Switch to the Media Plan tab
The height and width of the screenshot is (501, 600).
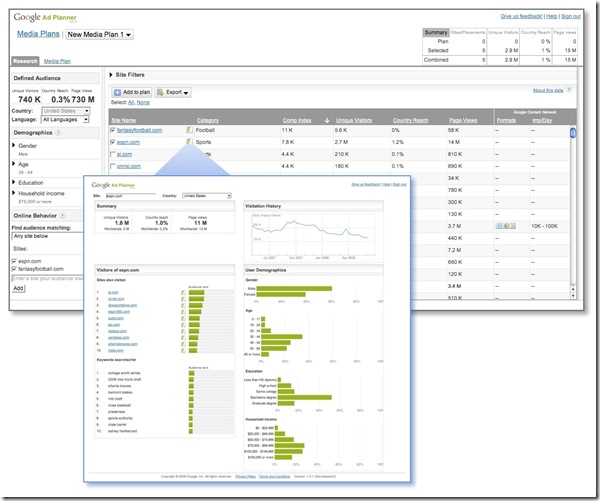pyautogui.click(x=57, y=61)
